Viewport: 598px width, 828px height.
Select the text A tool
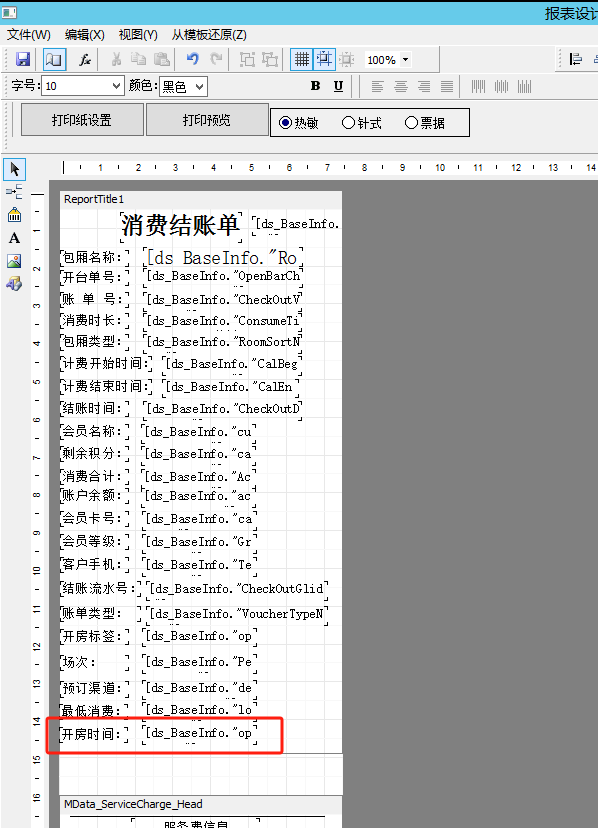point(14,238)
